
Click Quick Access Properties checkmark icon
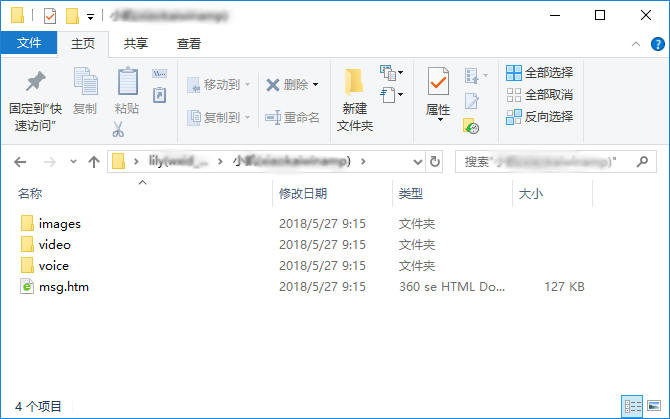pyautogui.click(x=50, y=17)
